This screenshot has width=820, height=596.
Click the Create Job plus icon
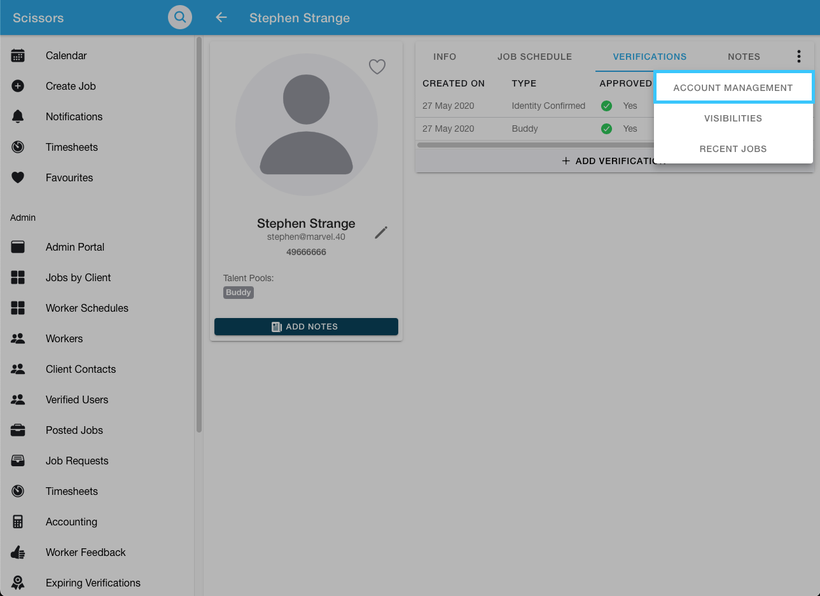click(18, 86)
